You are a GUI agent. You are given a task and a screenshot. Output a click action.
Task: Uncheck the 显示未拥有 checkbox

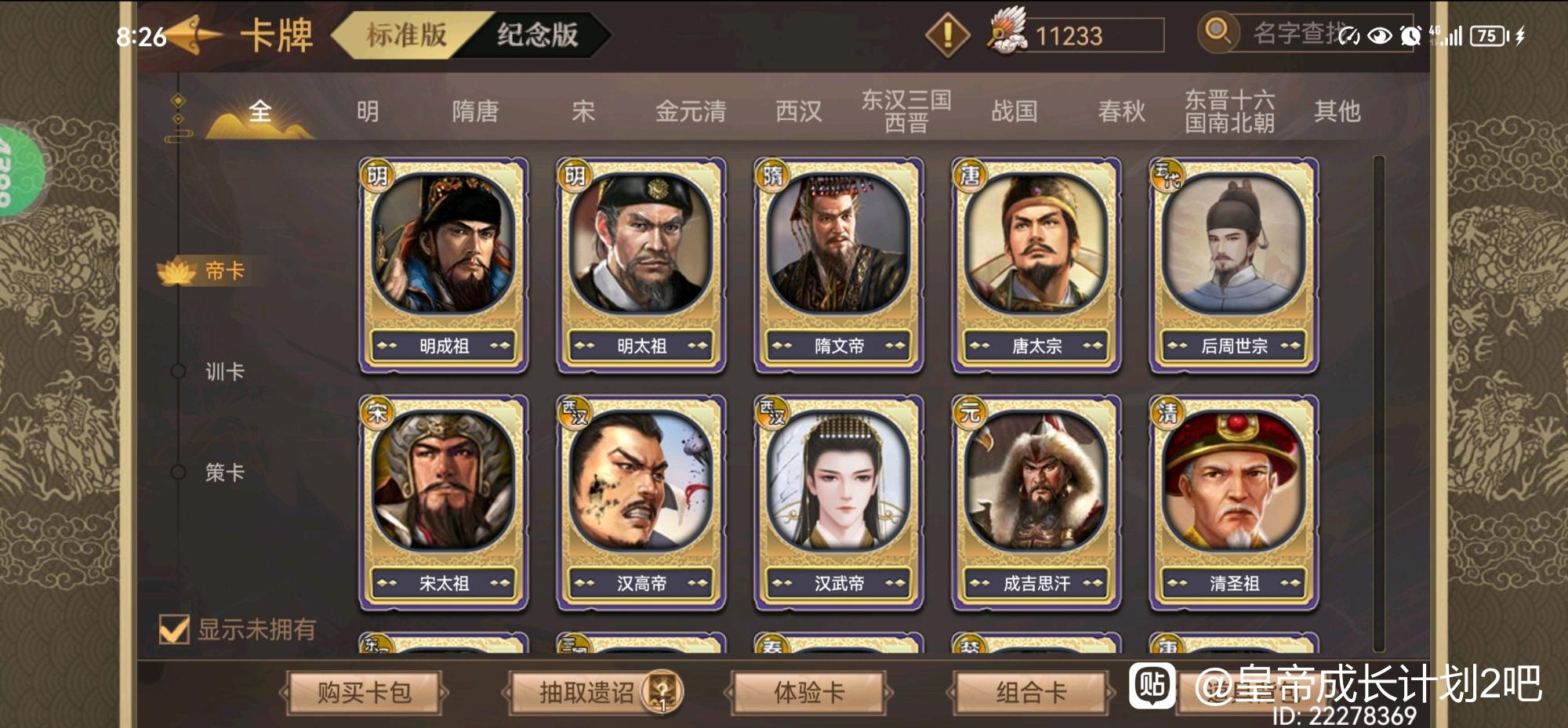pyautogui.click(x=173, y=628)
